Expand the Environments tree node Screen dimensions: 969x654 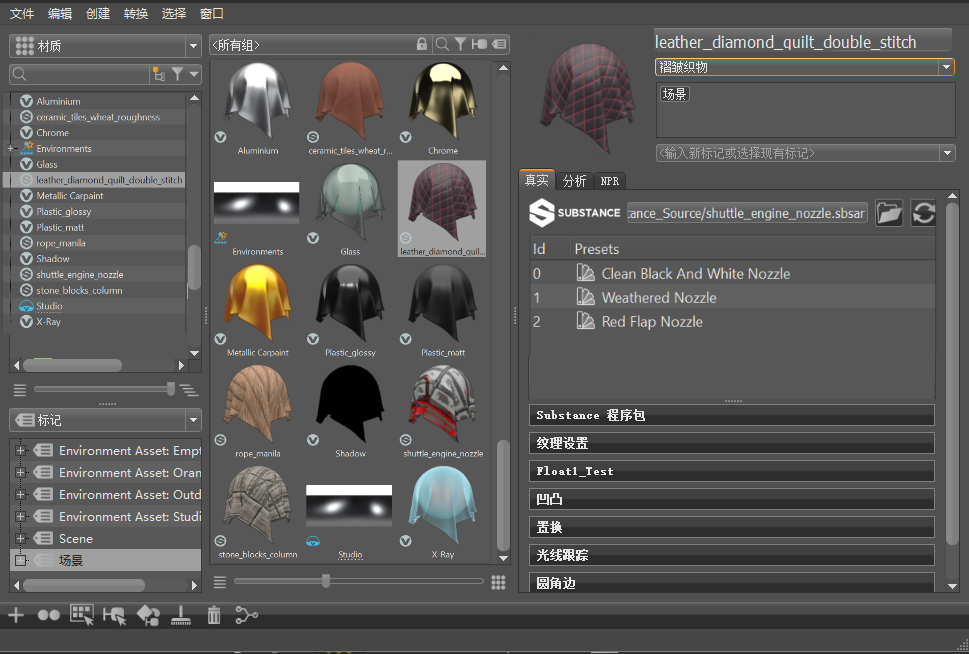click(11, 148)
